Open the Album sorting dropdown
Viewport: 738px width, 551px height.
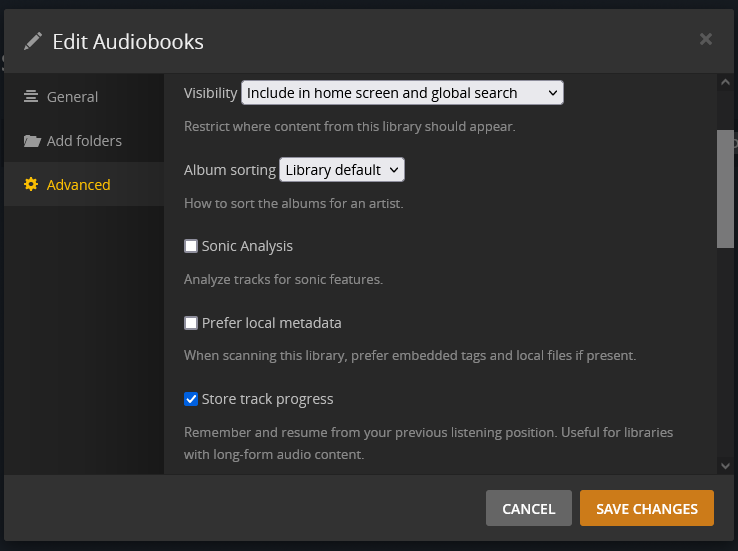click(x=342, y=170)
